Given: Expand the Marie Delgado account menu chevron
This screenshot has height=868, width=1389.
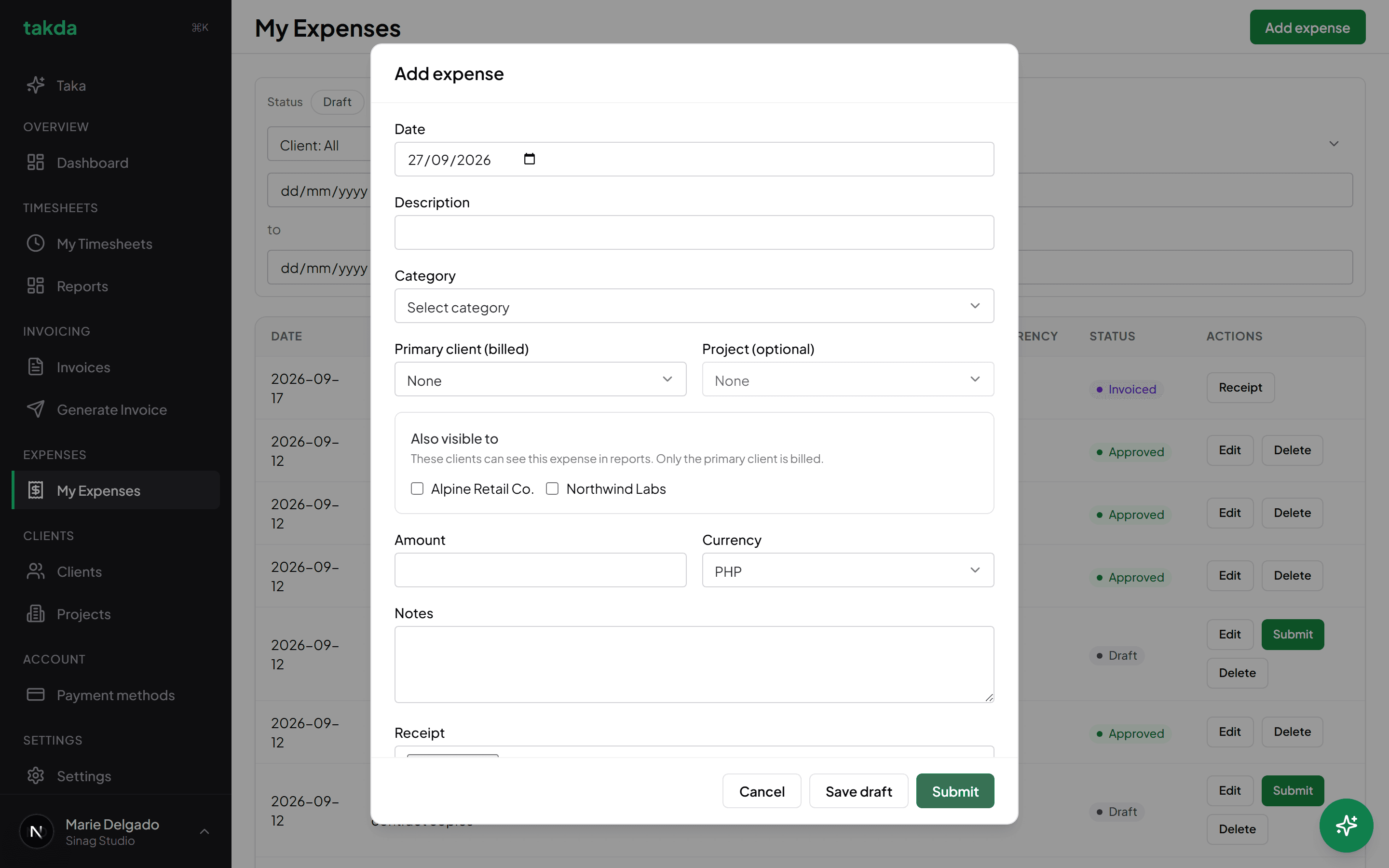Looking at the screenshot, I should (x=204, y=831).
